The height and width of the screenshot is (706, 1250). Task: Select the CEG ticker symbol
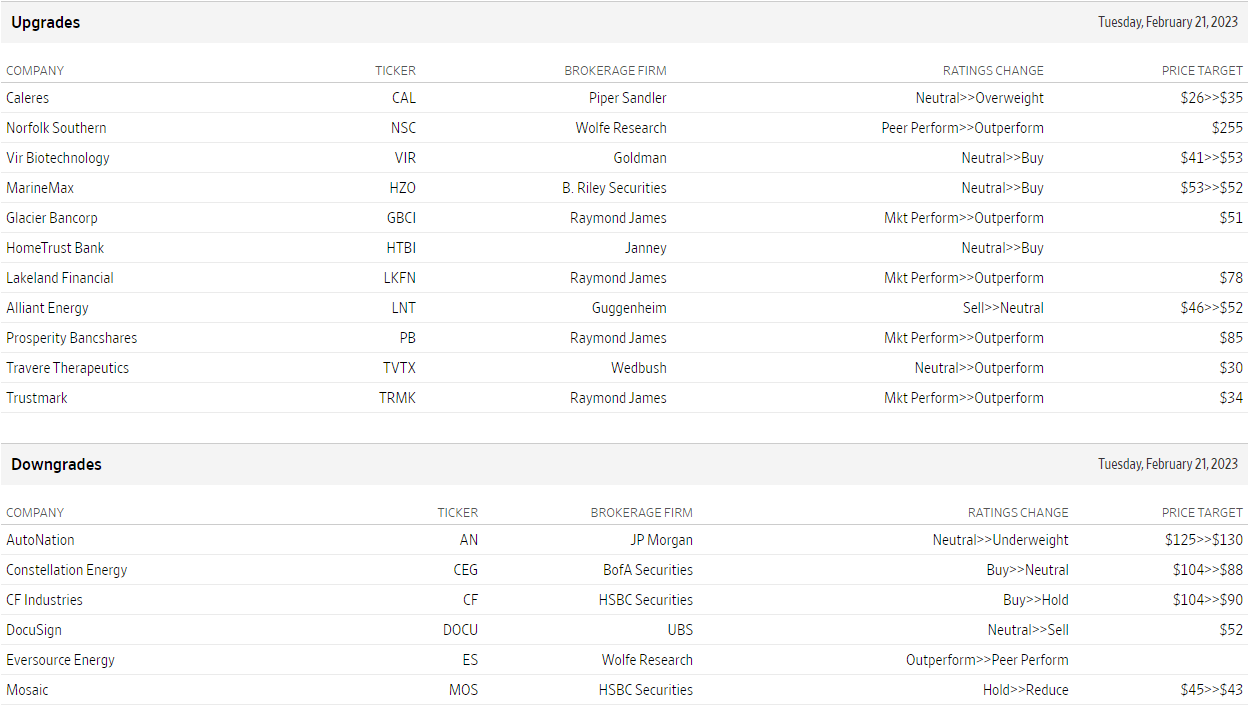[x=465, y=570]
